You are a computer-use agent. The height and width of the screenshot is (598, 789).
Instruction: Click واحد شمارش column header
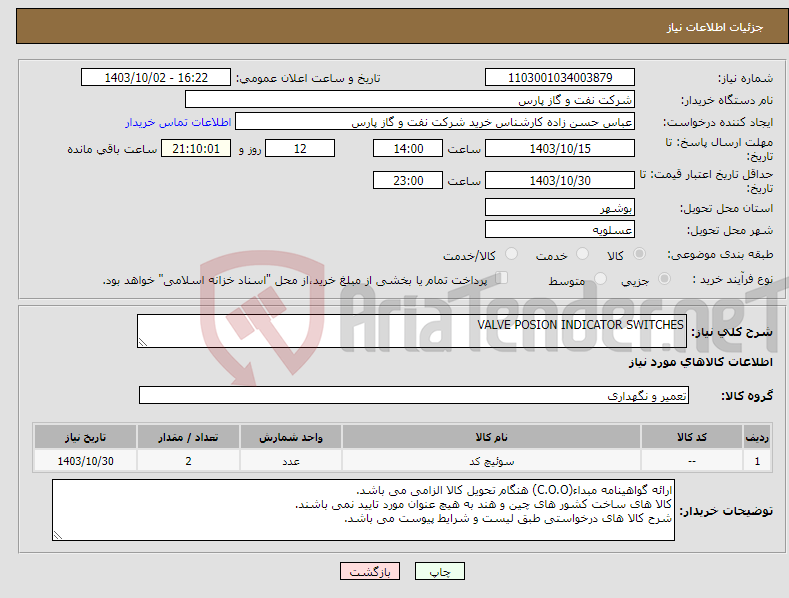point(291,437)
